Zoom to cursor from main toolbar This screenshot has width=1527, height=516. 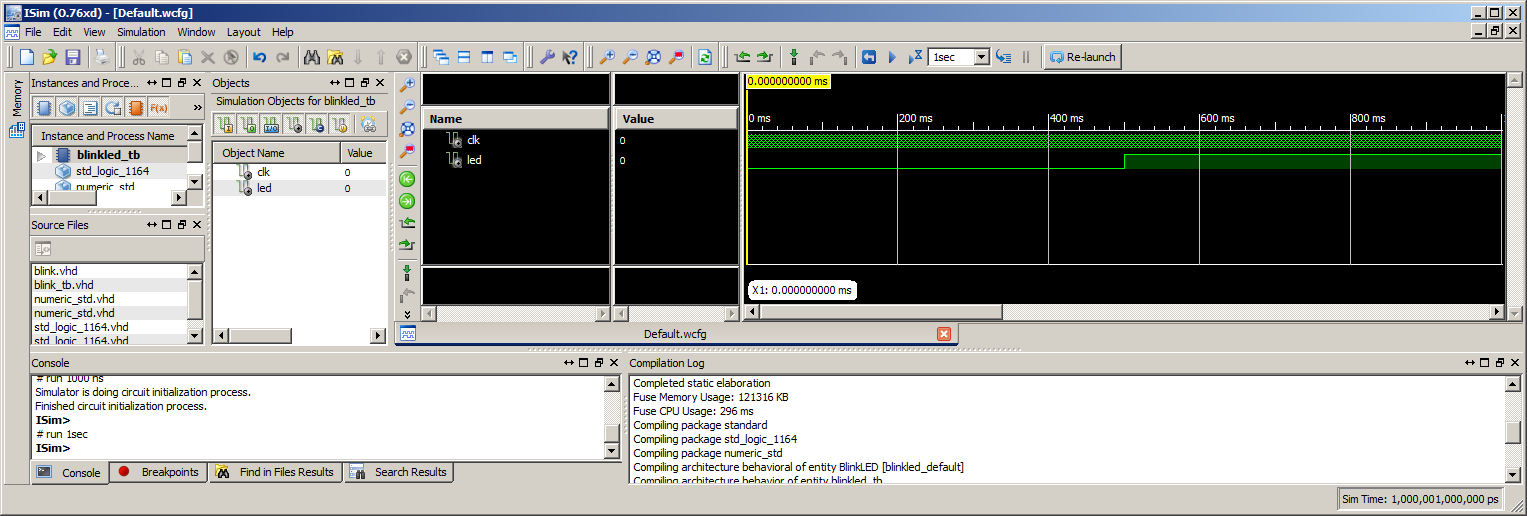pyautogui.click(x=676, y=57)
